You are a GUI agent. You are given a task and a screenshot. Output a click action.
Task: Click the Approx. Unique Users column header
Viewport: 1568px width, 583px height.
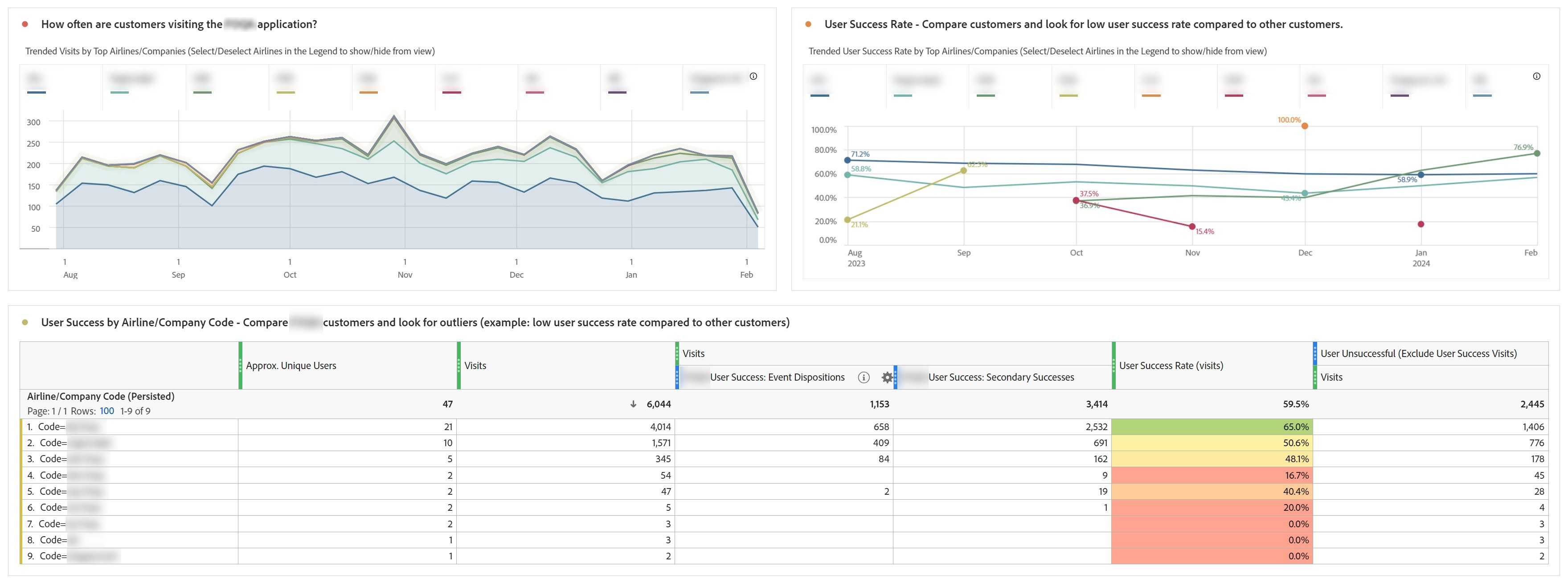point(291,365)
